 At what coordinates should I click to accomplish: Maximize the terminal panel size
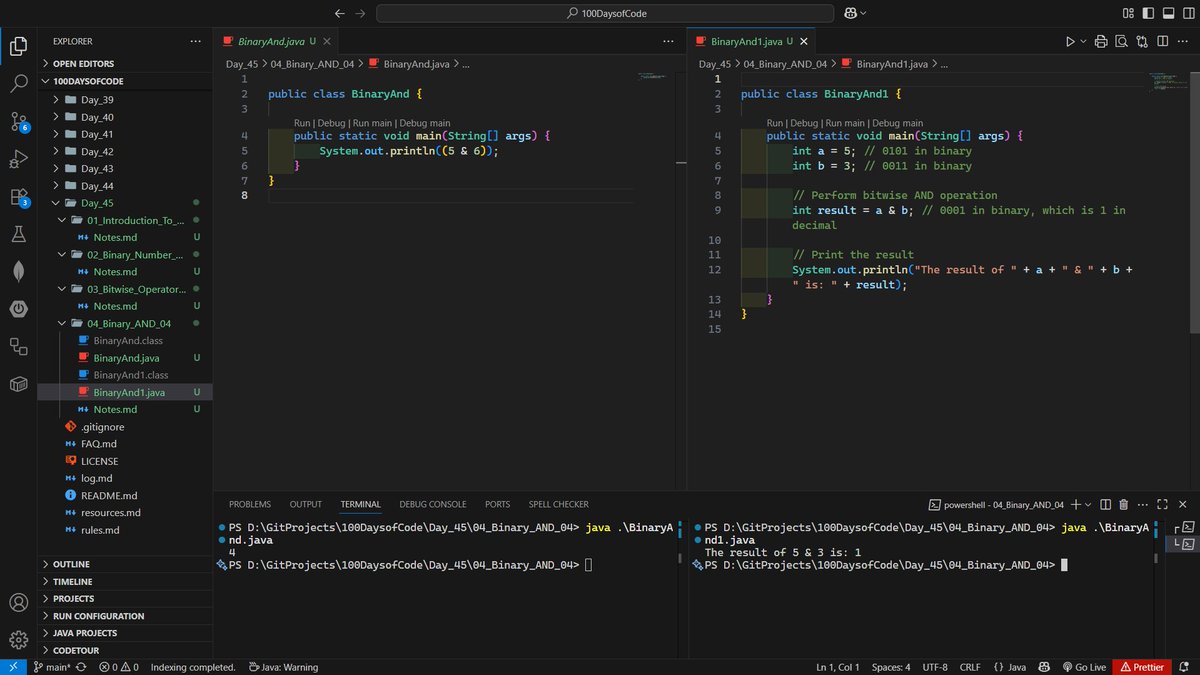(1162, 504)
